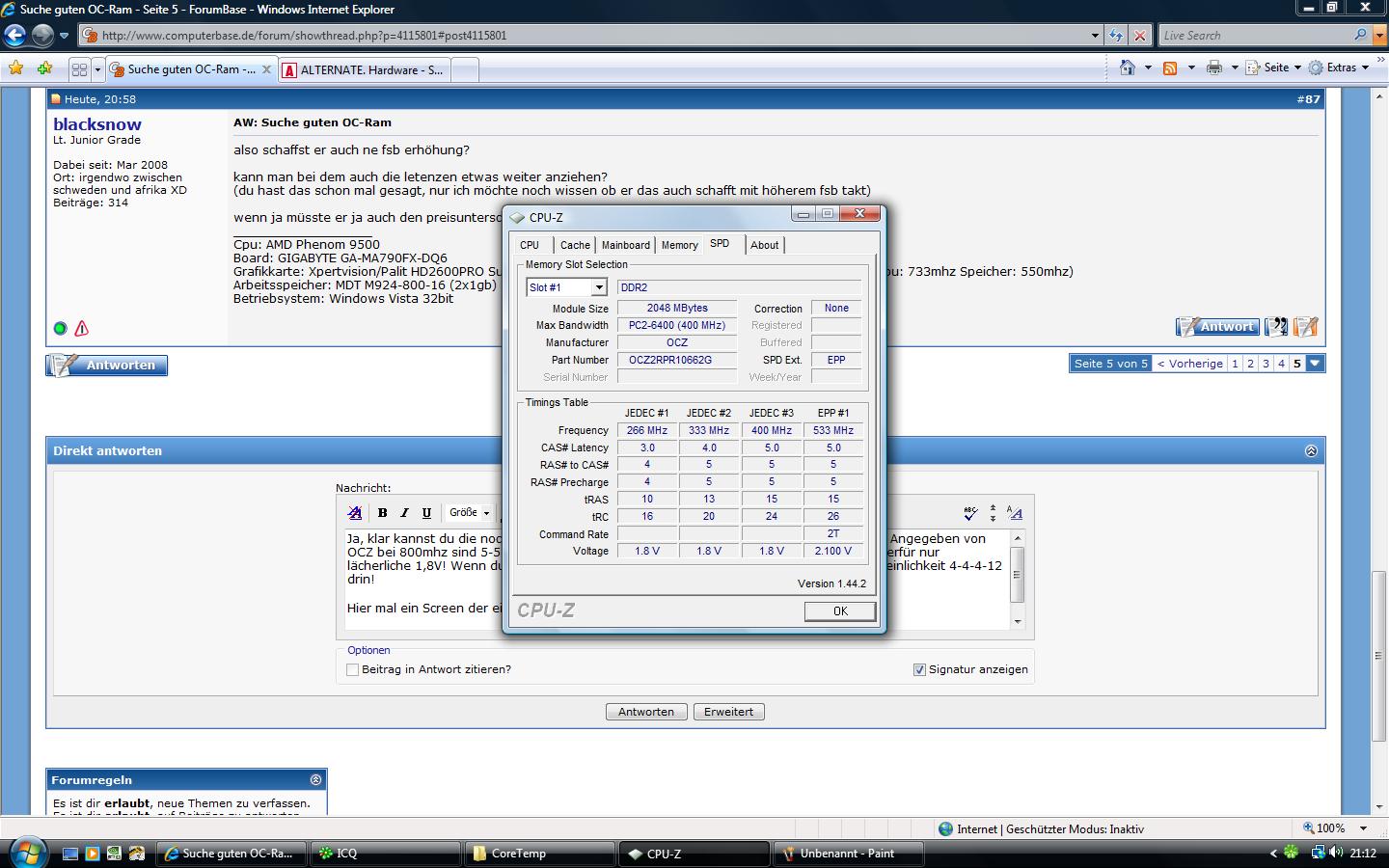Collapse the Direkt antworten panel

tap(1311, 451)
